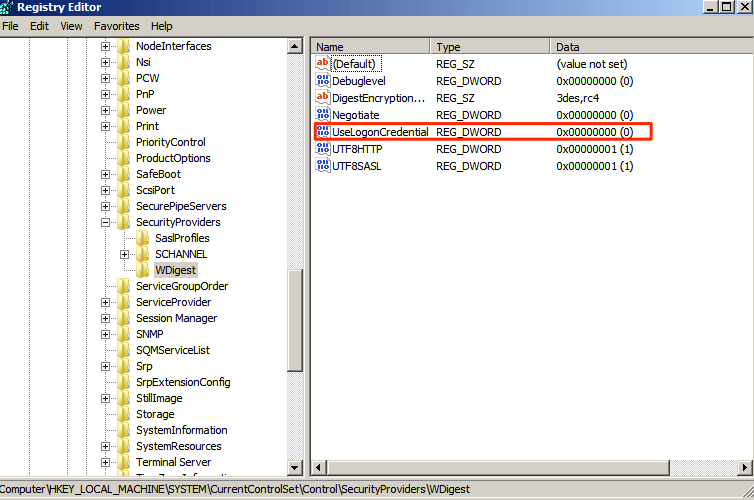Select the Debuglevel DWORD icon
Viewport: 754px width, 500px height.
322,81
